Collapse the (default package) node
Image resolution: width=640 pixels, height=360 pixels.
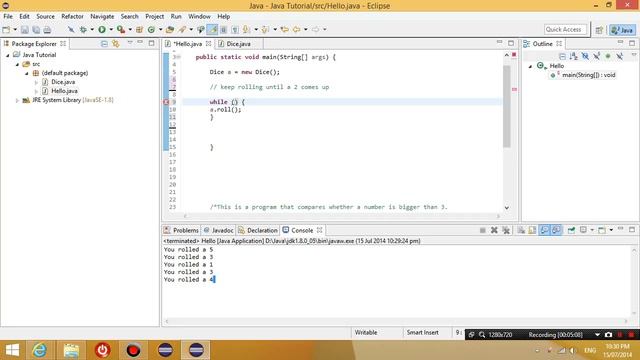pyautogui.click(x=27, y=73)
